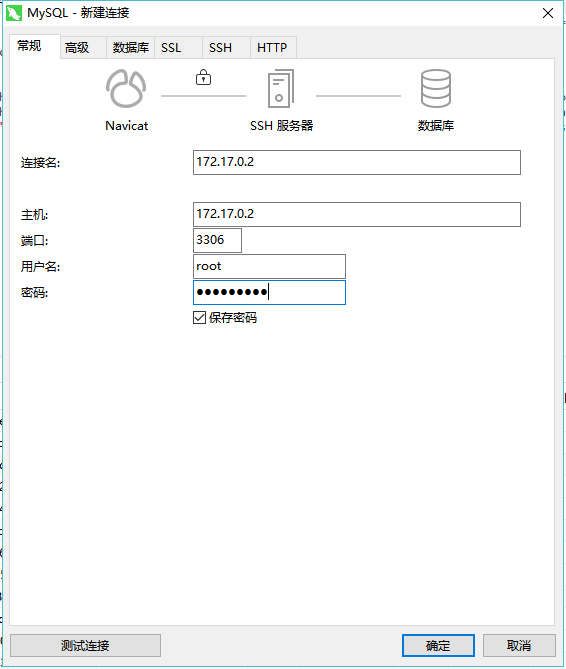Focus the 连接名 input field
The image size is (566, 669).
[x=357, y=162]
